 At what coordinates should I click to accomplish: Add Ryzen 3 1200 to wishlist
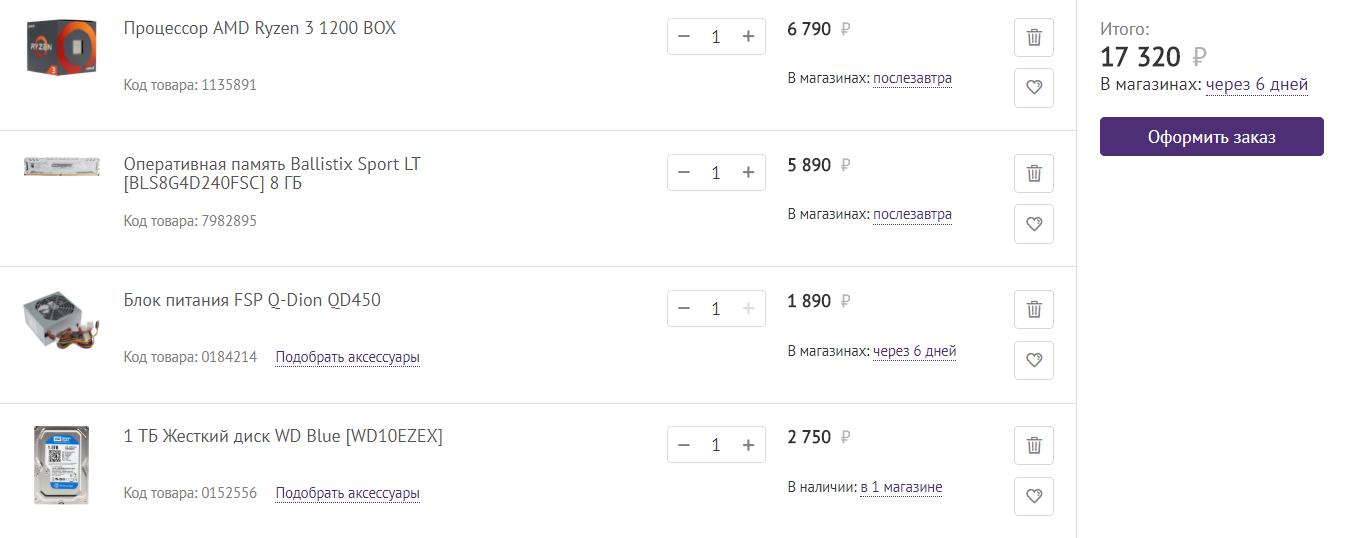coord(1034,88)
